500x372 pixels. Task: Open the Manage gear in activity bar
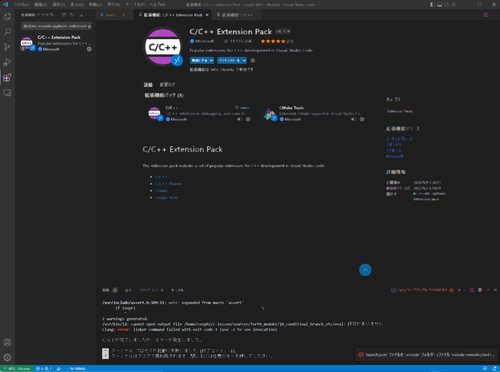tap(7, 358)
